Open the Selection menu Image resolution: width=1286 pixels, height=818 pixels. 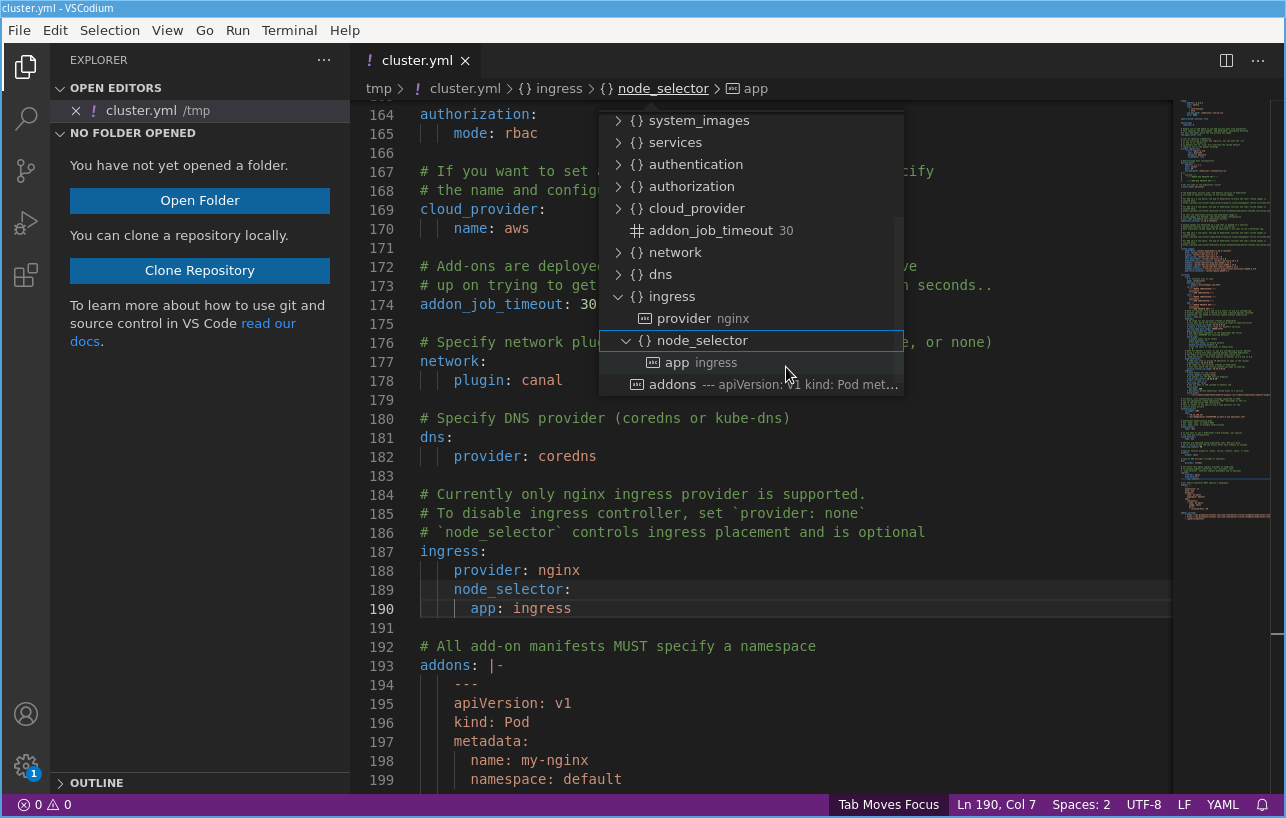110,30
